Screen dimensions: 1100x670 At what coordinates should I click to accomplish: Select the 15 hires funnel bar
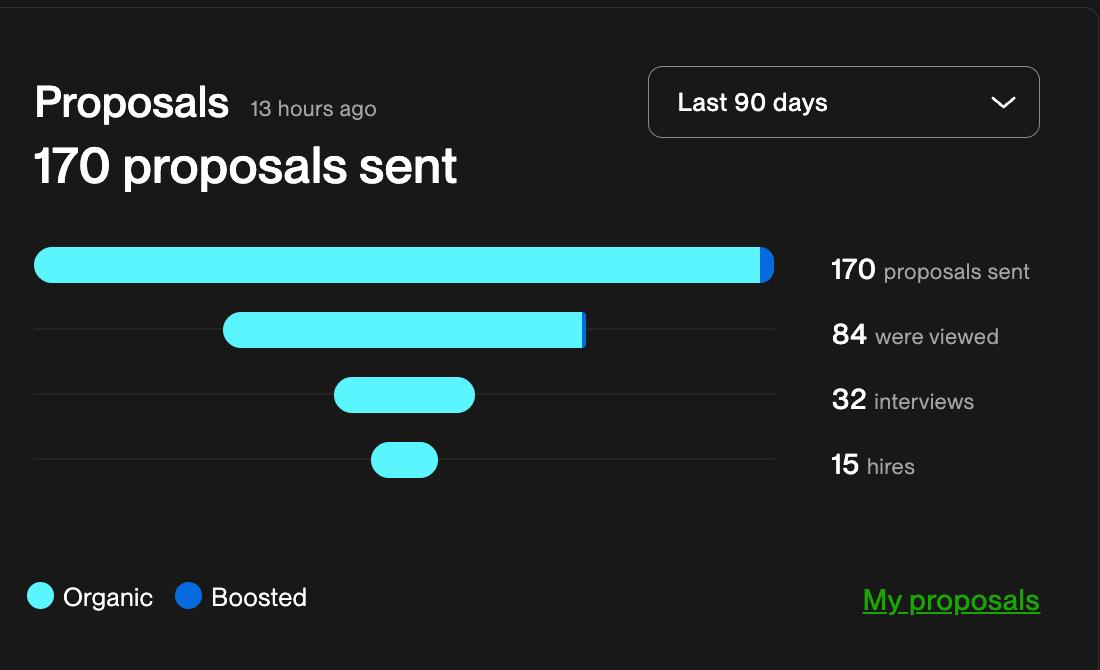pos(405,460)
